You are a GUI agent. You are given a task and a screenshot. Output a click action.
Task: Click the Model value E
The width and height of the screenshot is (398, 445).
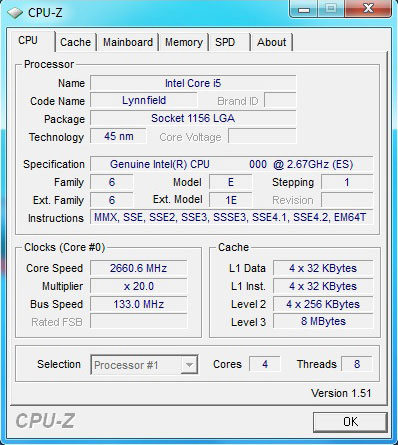click(x=231, y=182)
